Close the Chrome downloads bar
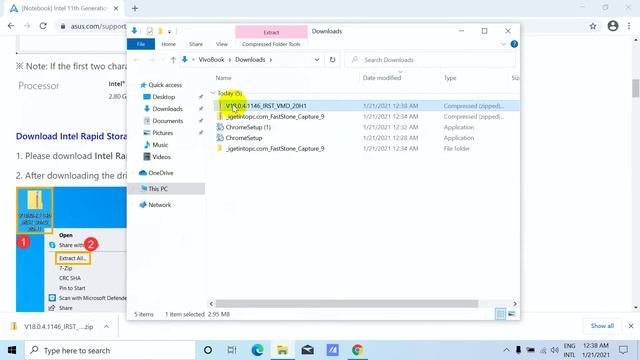Image resolution: width=640 pixels, height=360 pixels. coord(631,326)
